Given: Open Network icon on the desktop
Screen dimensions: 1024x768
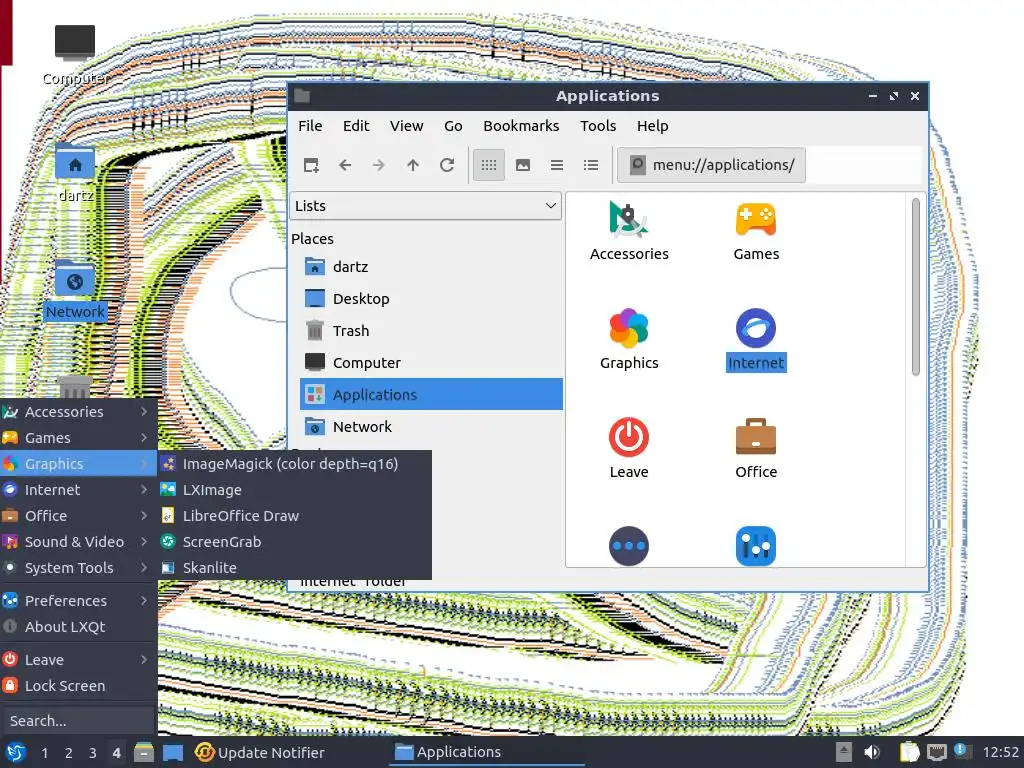Looking at the screenshot, I should [75, 289].
